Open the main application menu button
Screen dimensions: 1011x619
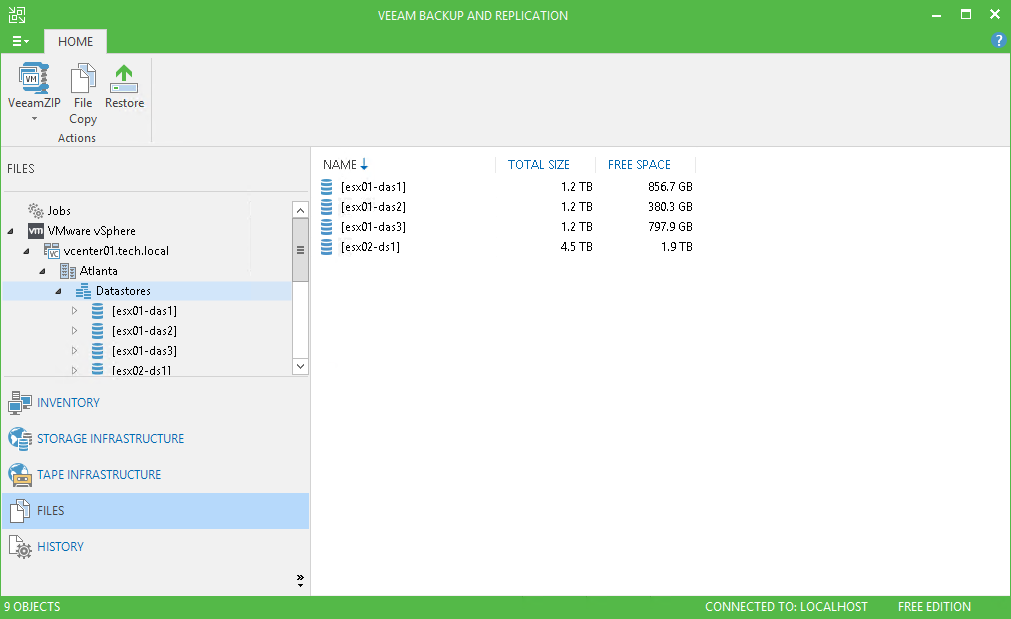20,41
